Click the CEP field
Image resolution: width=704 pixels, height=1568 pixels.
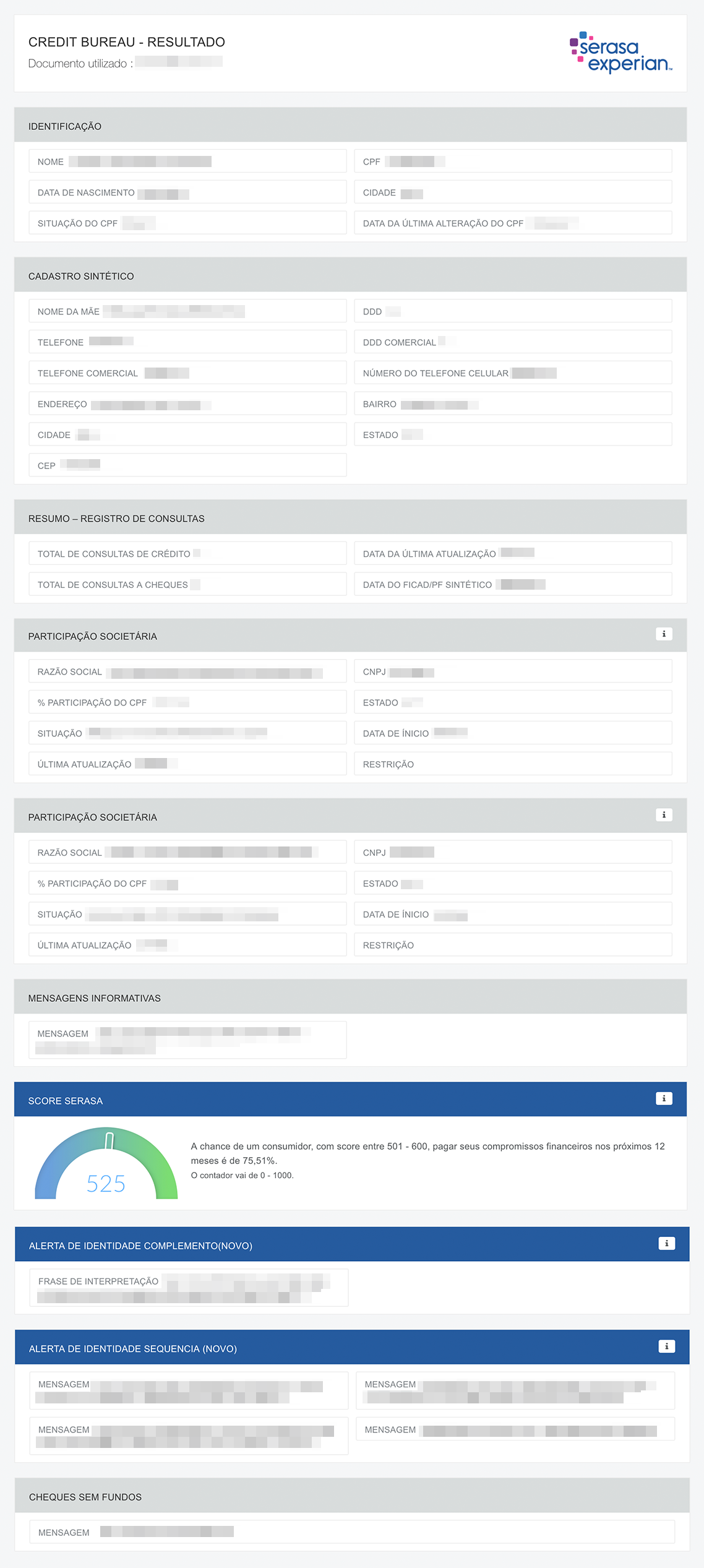pyautogui.click(x=187, y=465)
